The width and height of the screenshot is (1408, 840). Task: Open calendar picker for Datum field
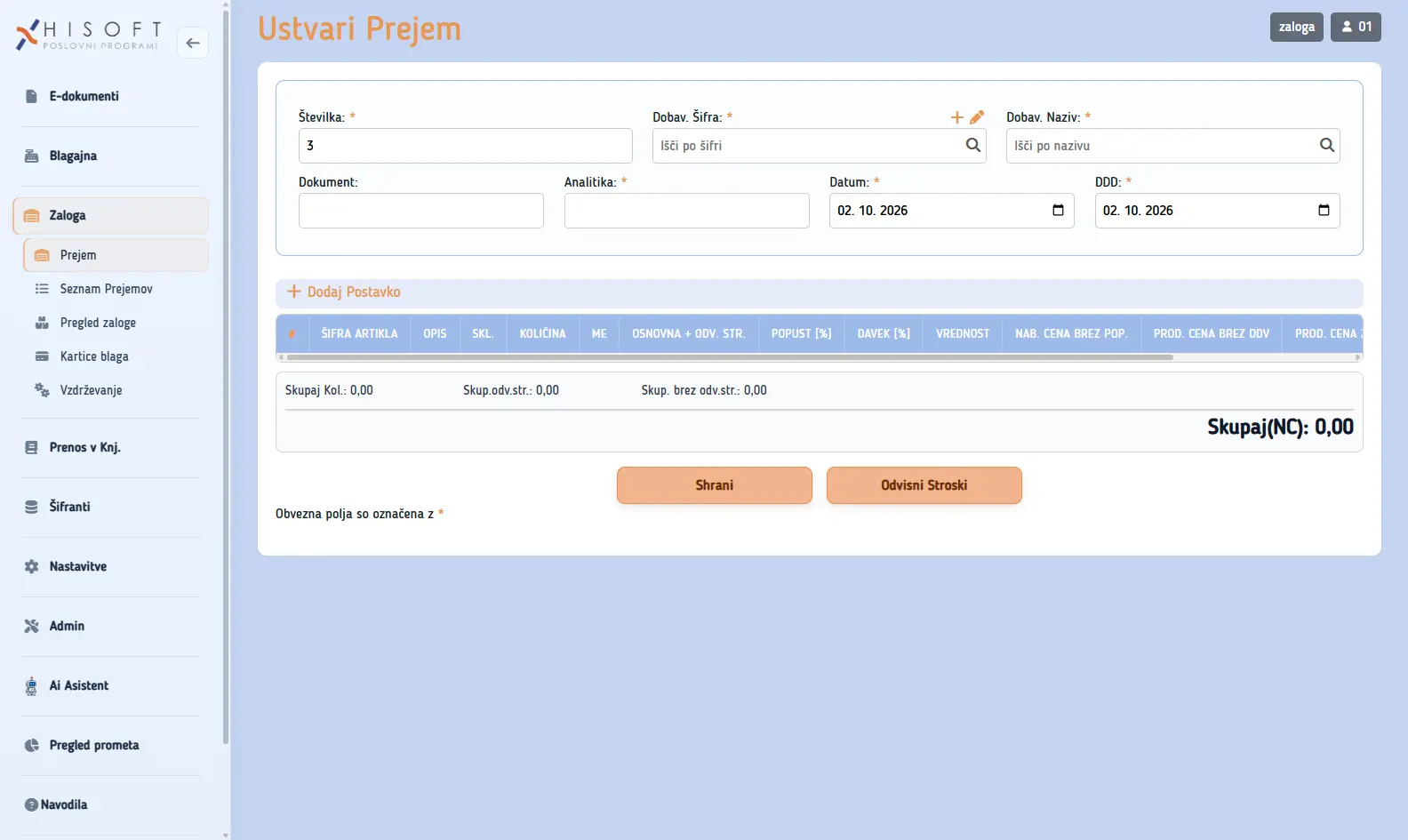(1058, 211)
